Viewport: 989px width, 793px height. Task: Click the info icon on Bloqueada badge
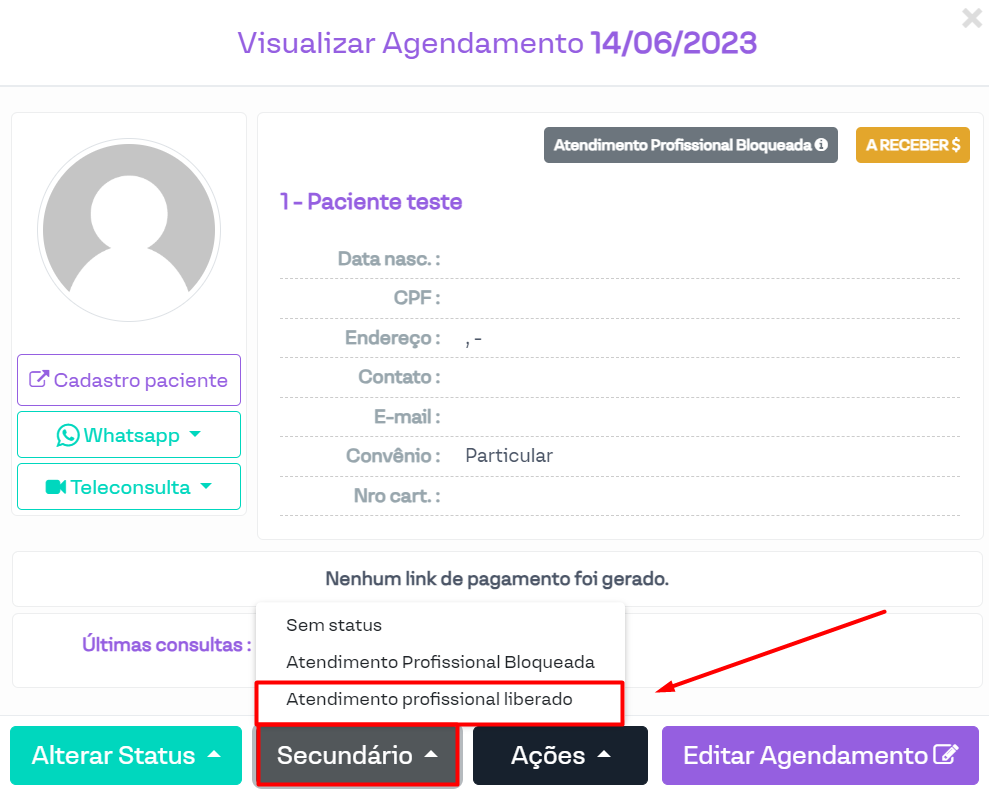point(821,145)
